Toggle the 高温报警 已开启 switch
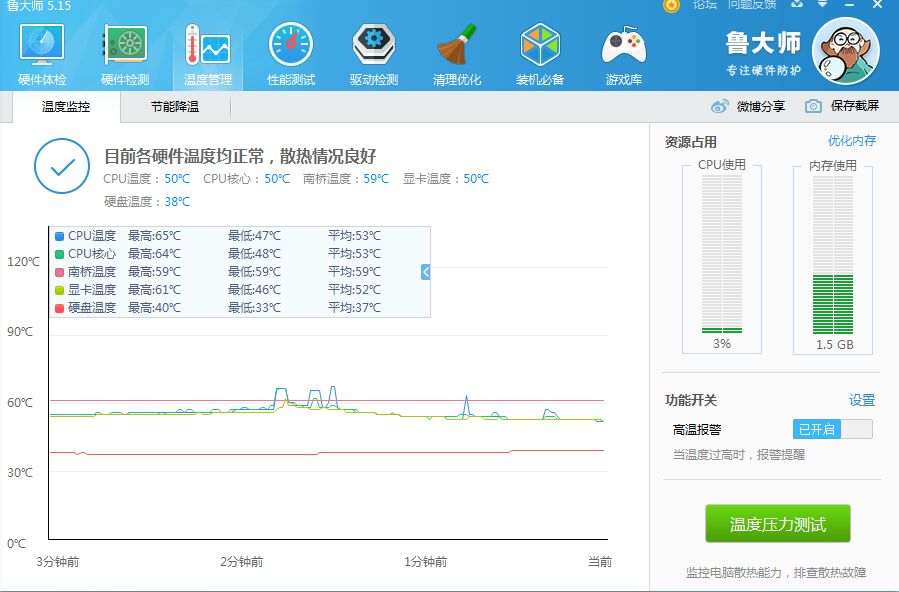899x592 pixels. click(x=833, y=429)
